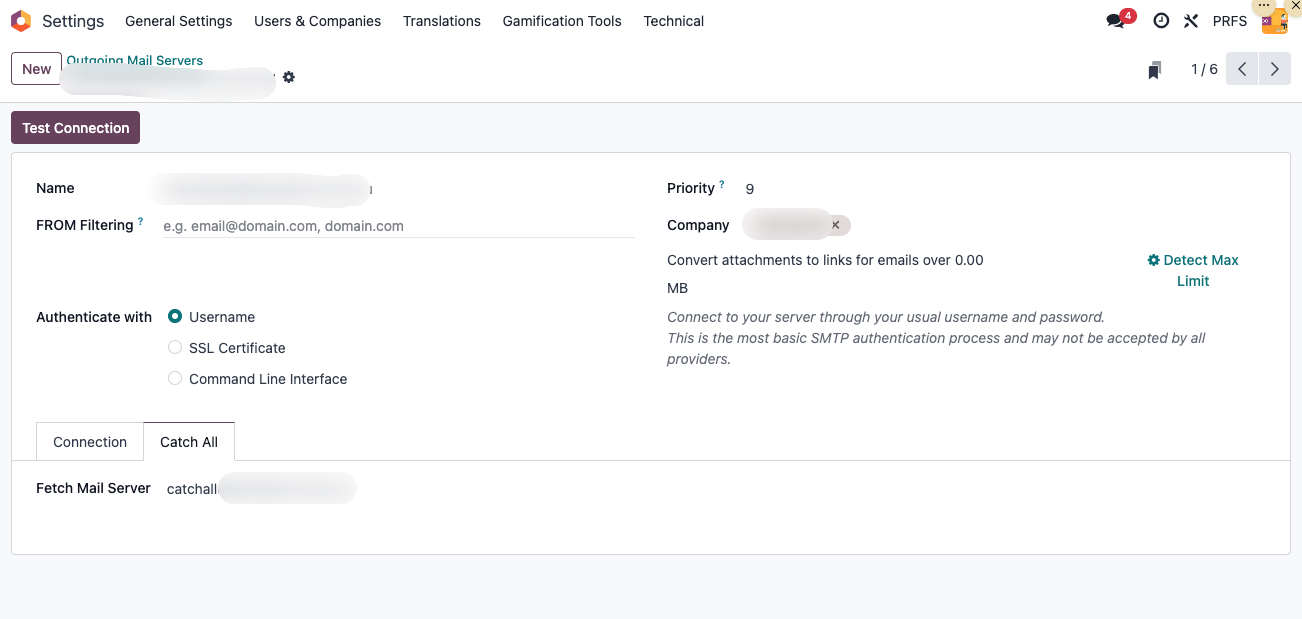Go to the next record arrow

coord(1274,69)
